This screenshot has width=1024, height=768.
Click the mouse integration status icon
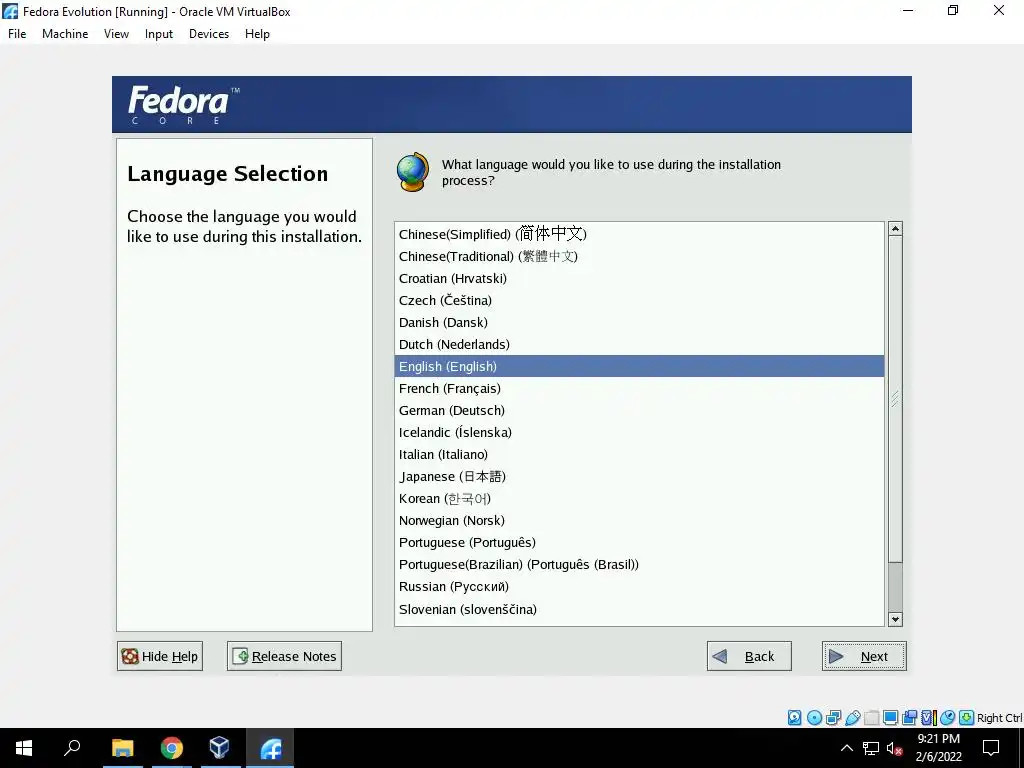pyautogui.click(x=947, y=718)
